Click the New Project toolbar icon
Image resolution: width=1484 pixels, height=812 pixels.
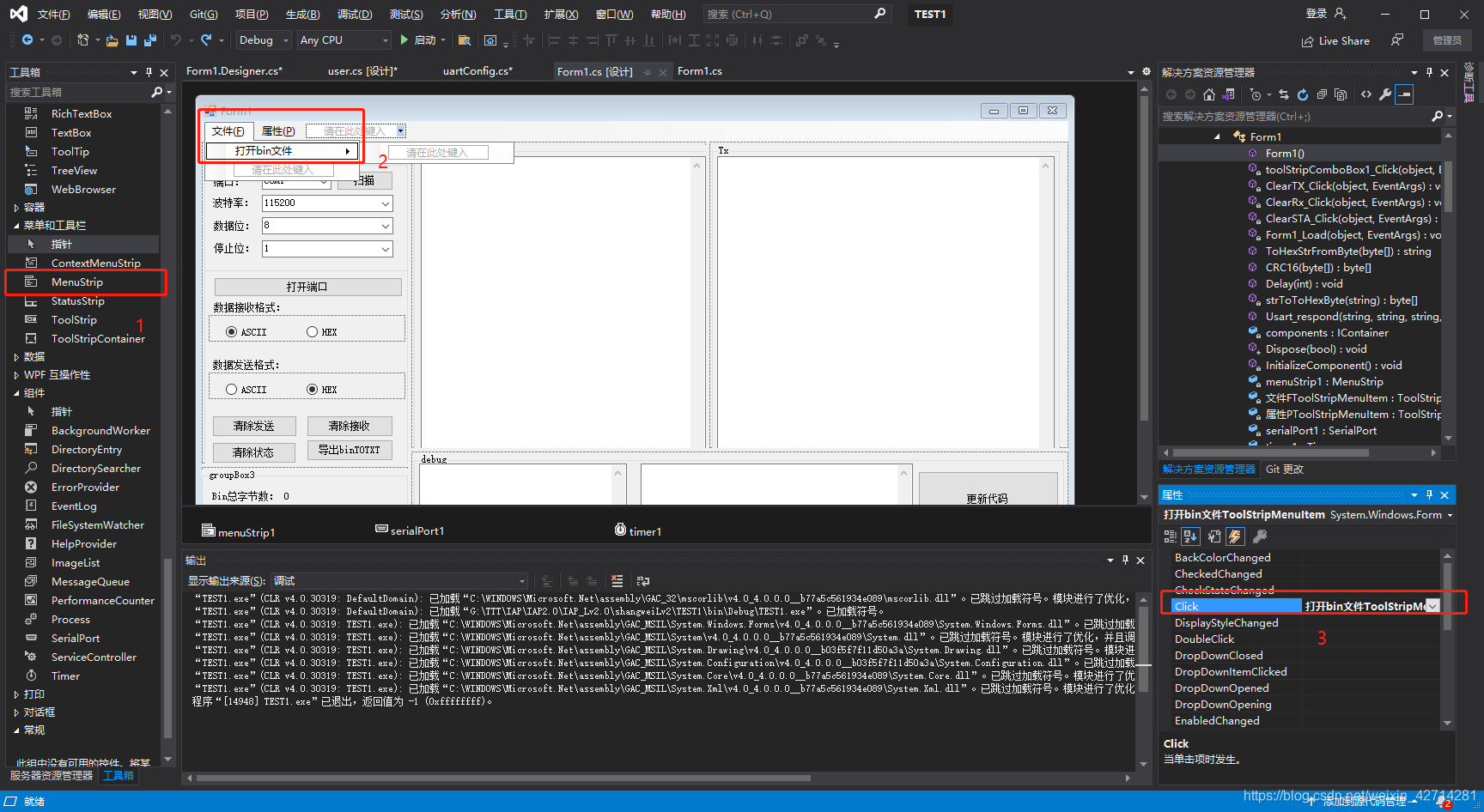[82, 40]
